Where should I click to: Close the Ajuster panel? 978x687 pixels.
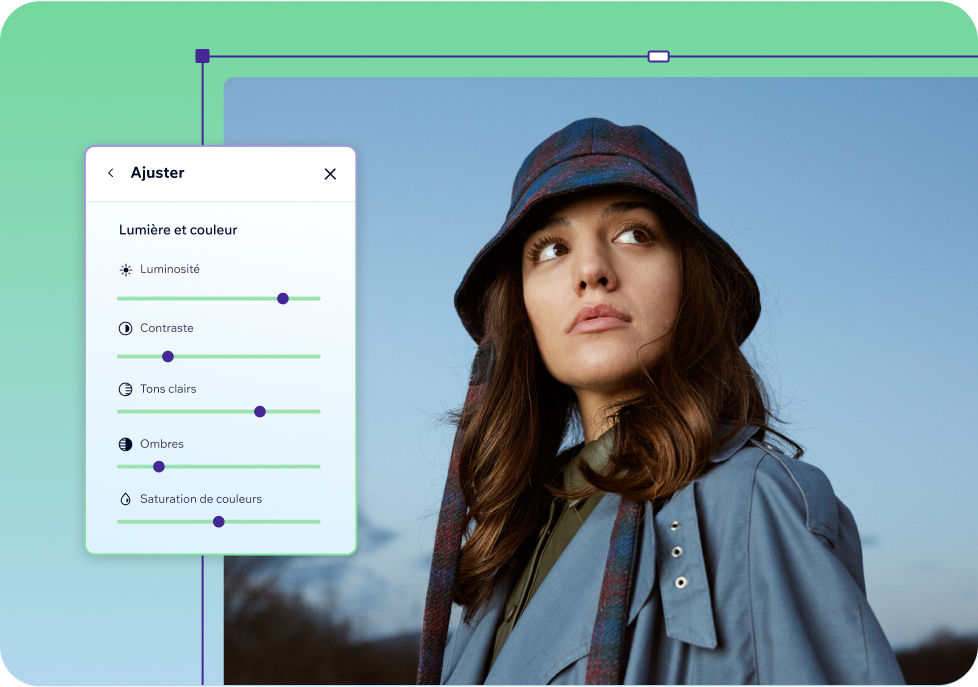pos(330,174)
